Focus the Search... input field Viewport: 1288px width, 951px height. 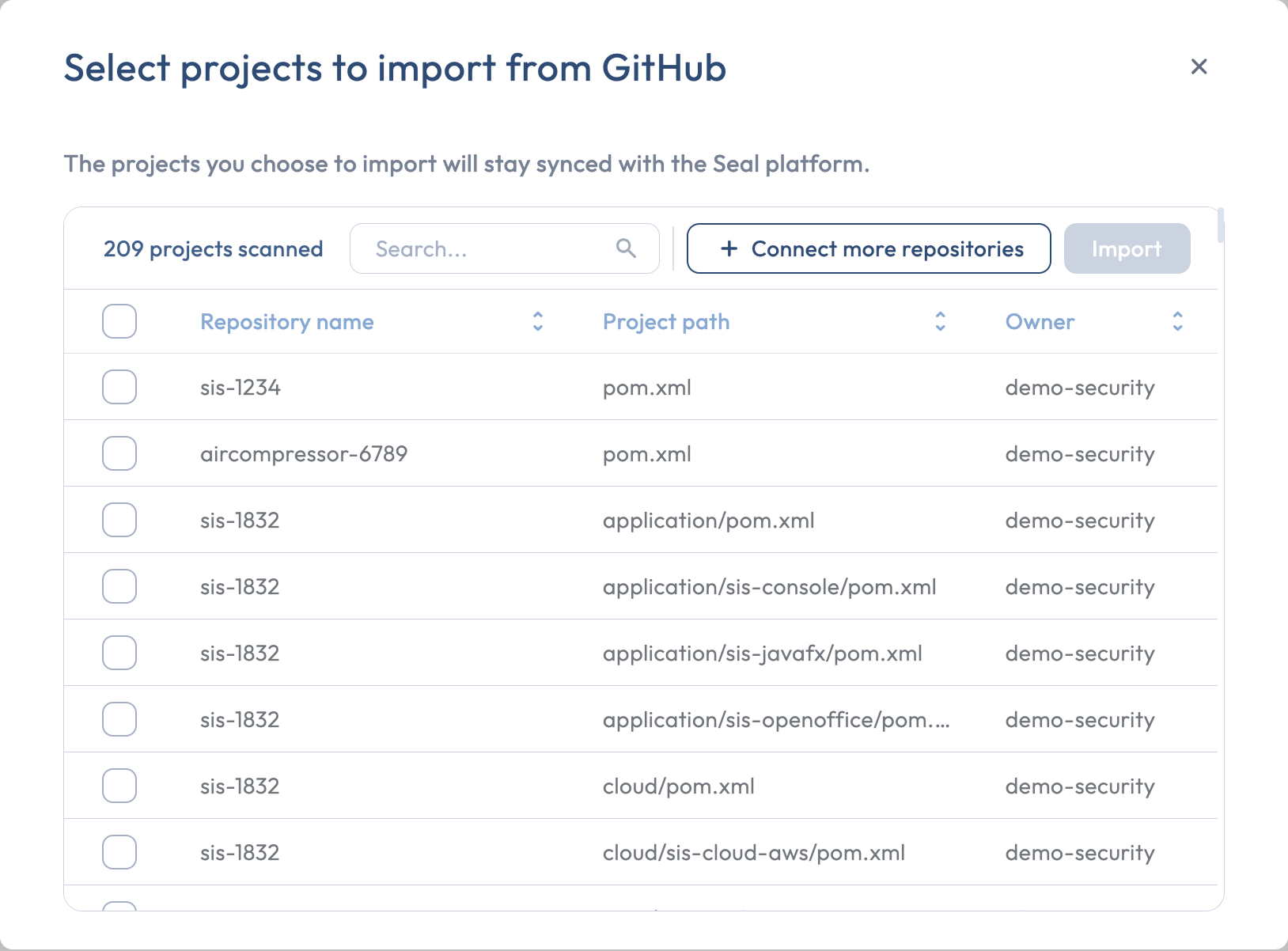click(x=505, y=248)
